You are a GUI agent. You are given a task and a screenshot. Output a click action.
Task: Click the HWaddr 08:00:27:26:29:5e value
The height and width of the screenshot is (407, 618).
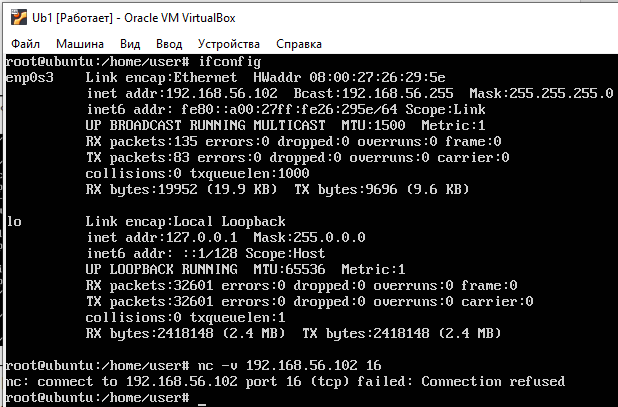[349, 77]
